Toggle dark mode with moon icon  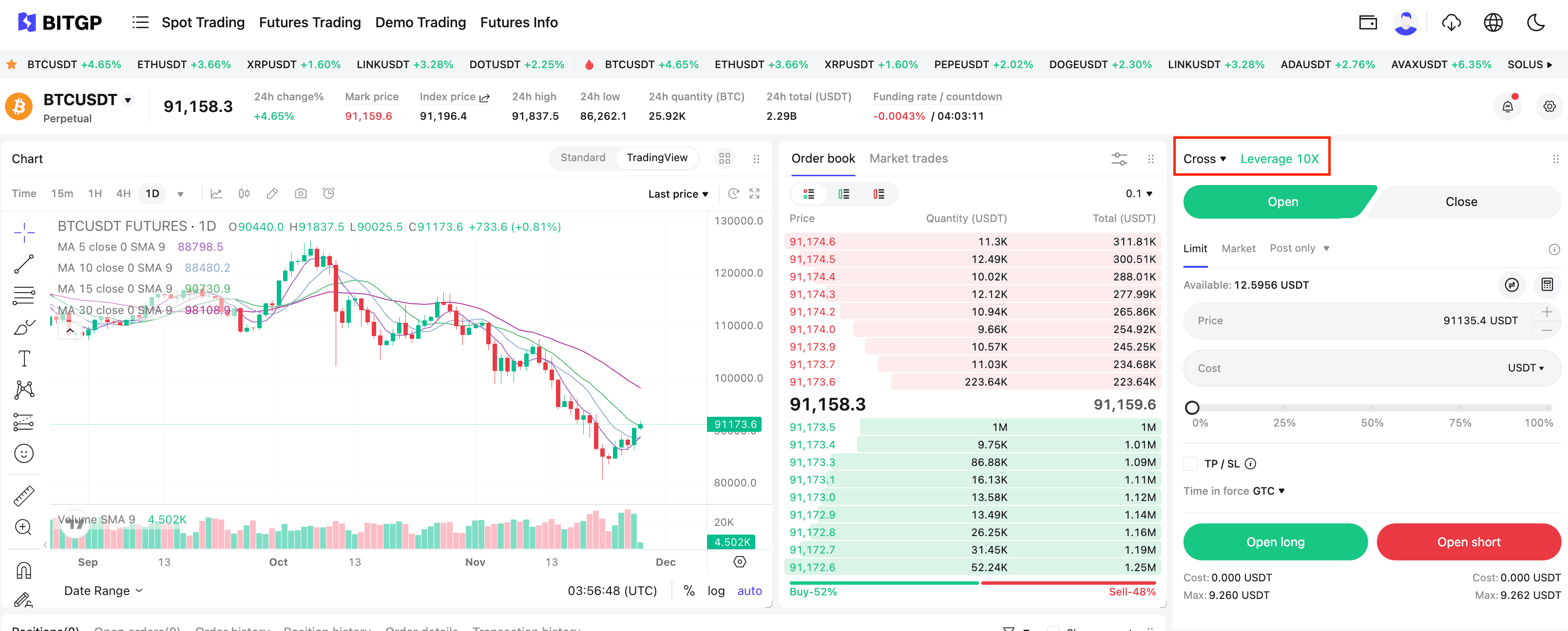tap(1535, 22)
